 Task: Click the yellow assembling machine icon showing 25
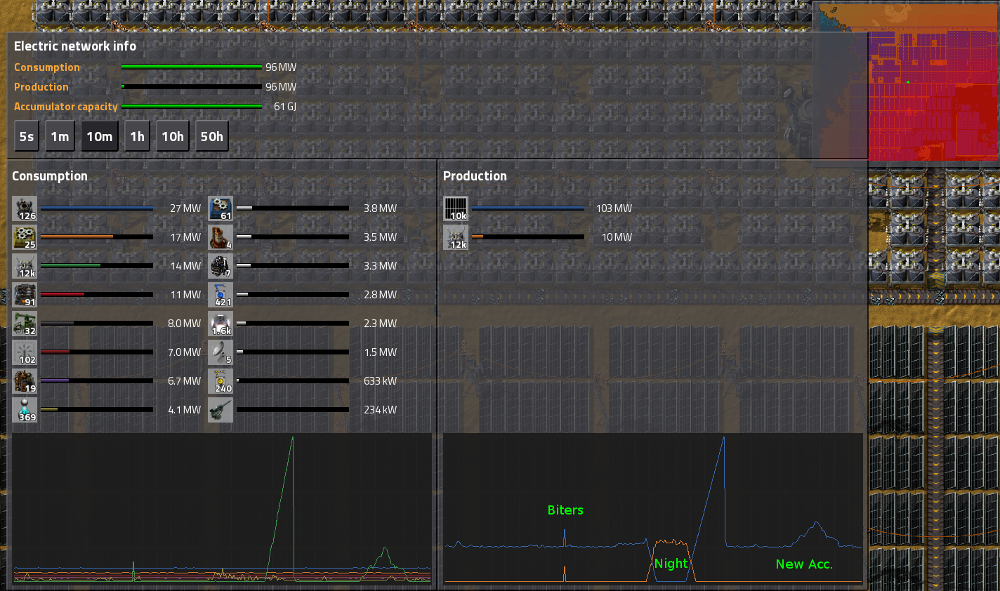point(25,238)
